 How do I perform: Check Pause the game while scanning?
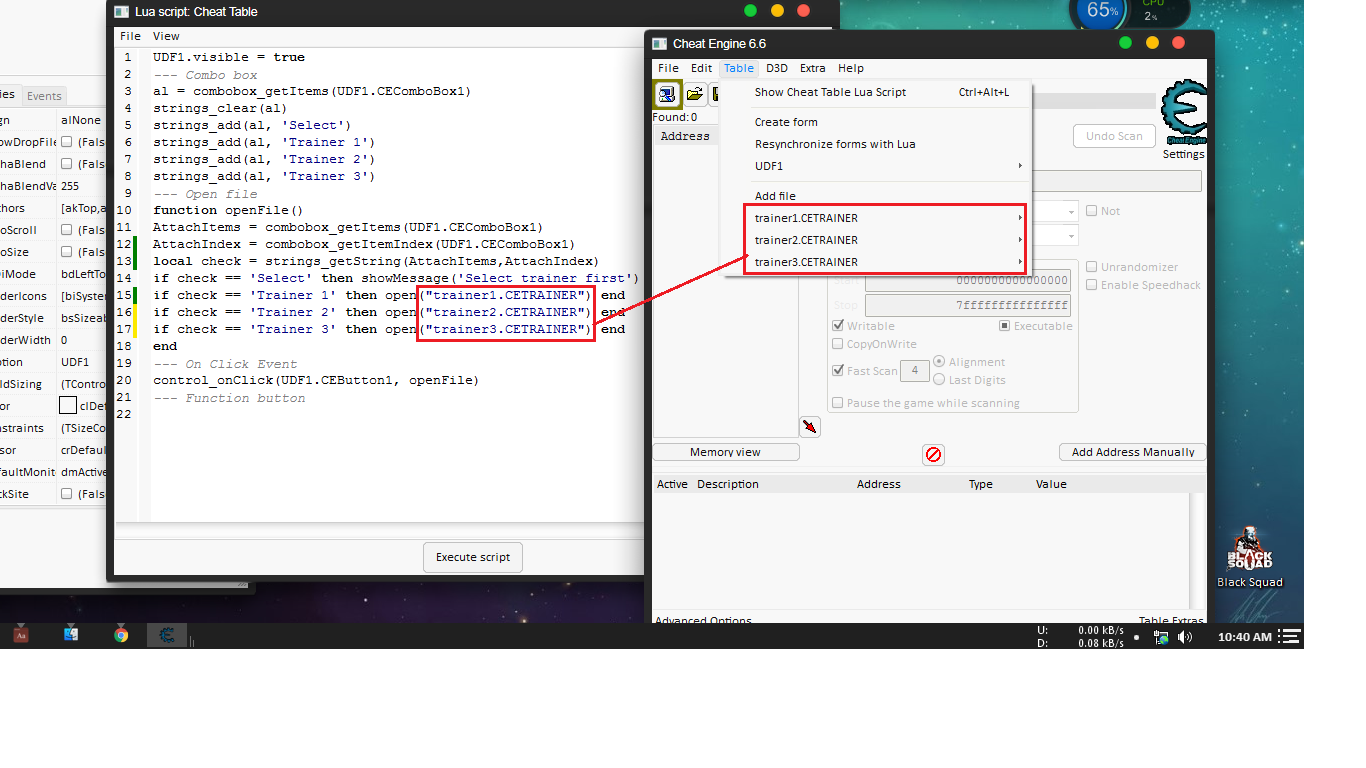839,403
